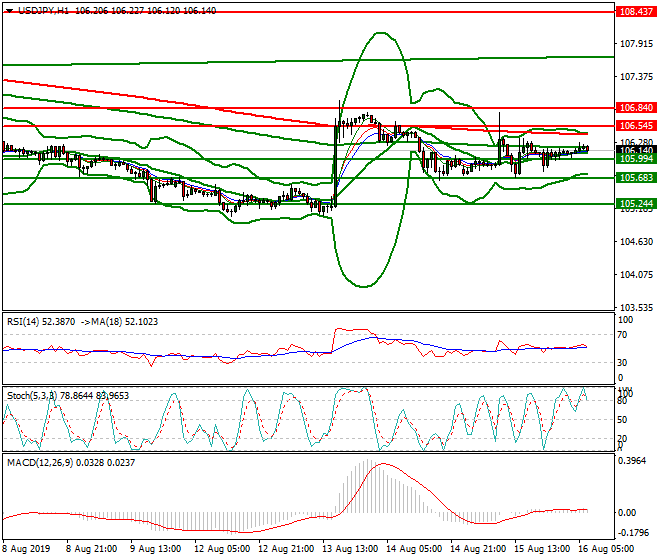Click the current price 106.140 label
660x560 pixels.
[636, 149]
